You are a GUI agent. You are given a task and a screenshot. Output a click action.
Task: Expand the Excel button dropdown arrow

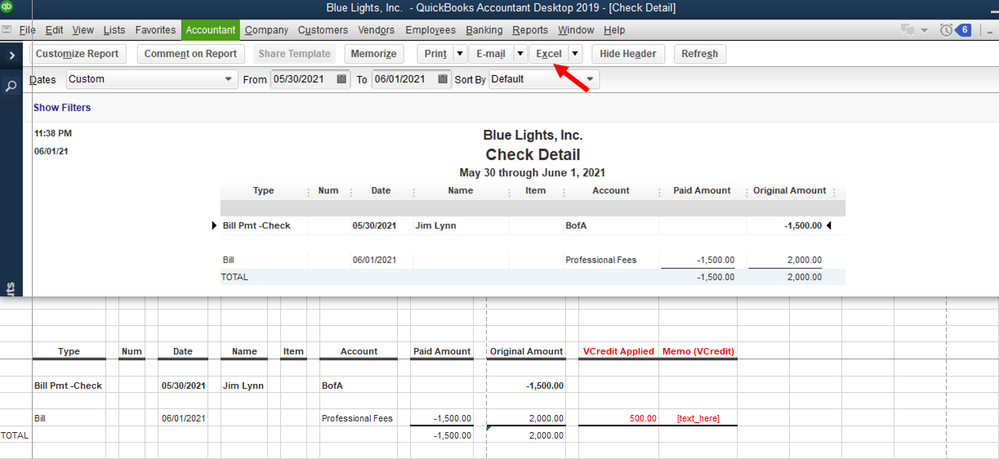click(575, 54)
